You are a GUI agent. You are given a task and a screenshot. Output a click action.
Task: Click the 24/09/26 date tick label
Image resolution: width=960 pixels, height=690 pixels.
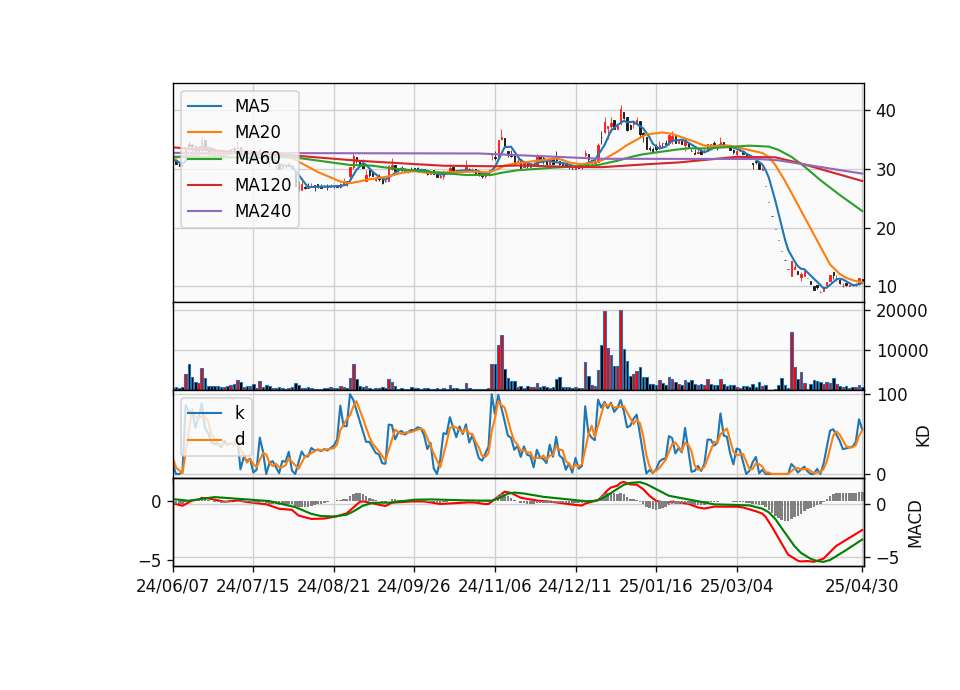414,586
